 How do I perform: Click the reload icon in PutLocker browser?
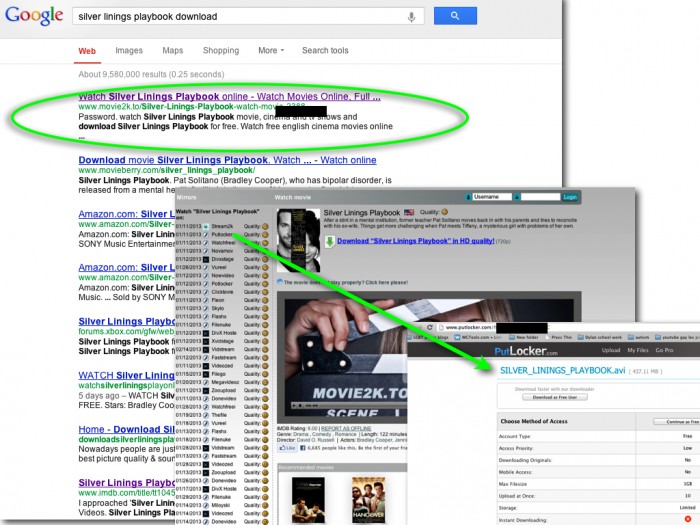[429, 327]
